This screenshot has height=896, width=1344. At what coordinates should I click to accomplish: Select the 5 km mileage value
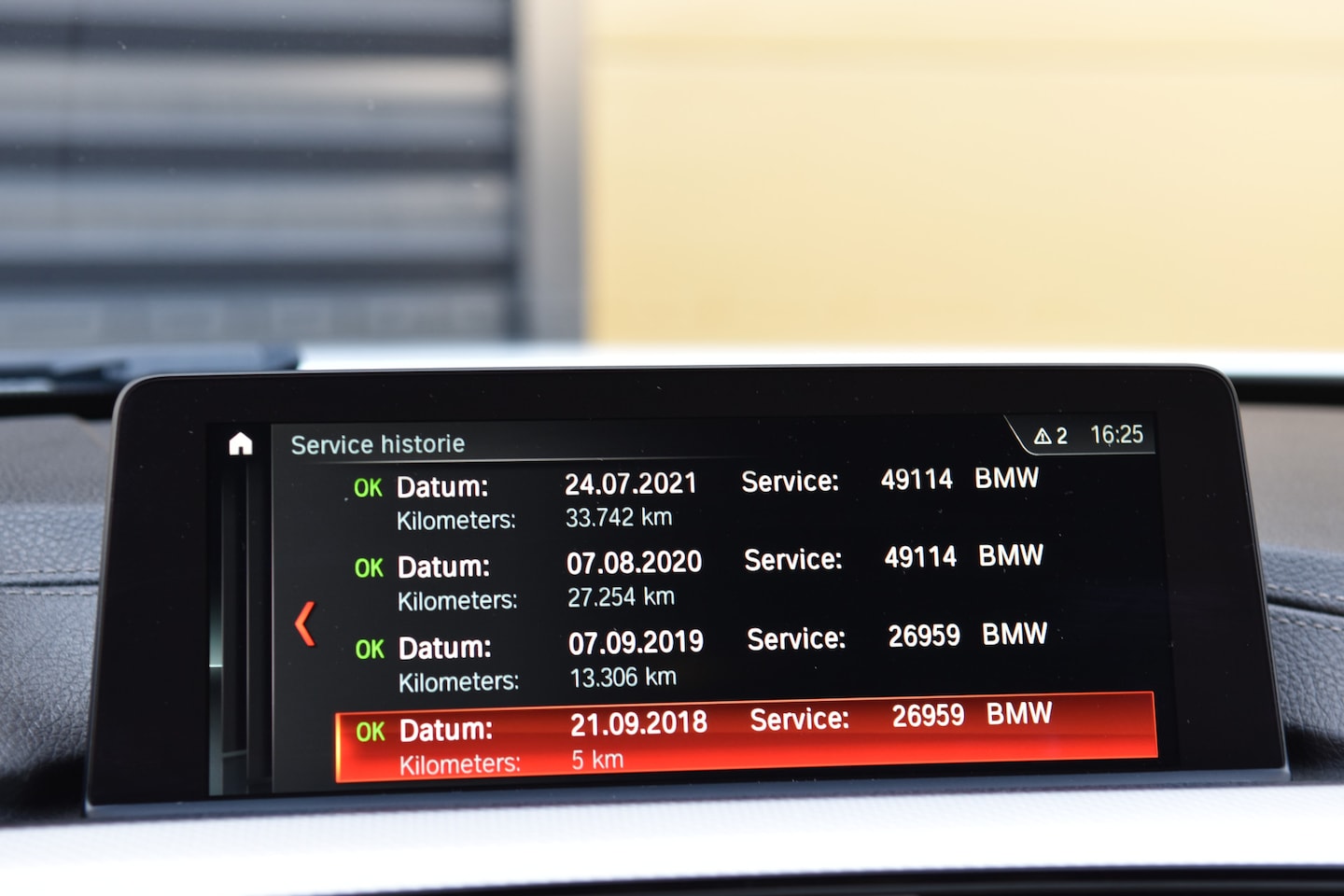(x=597, y=760)
